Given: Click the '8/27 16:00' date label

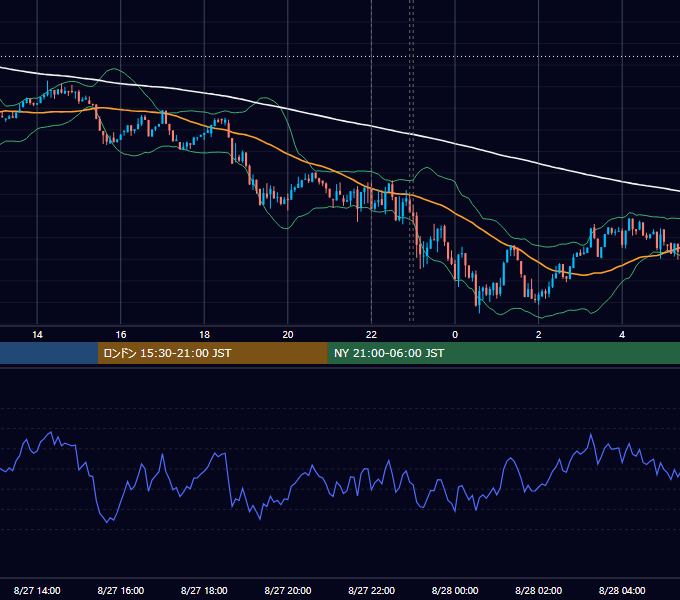Looking at the screenshot, I should coord(121,590).
